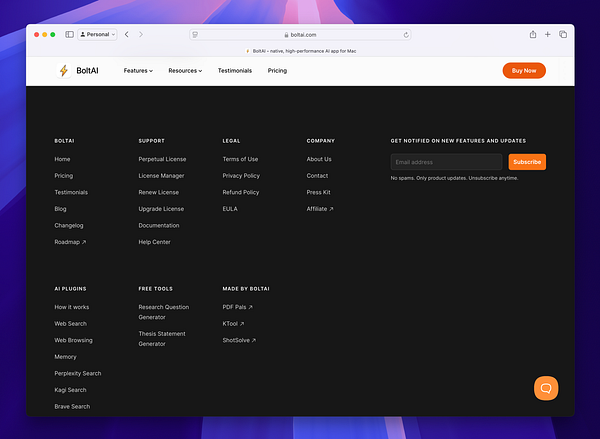The height and width of the screenshot is (439, 600).
Task: Click the page reader icon in address bar
Action: coord(195,35)
